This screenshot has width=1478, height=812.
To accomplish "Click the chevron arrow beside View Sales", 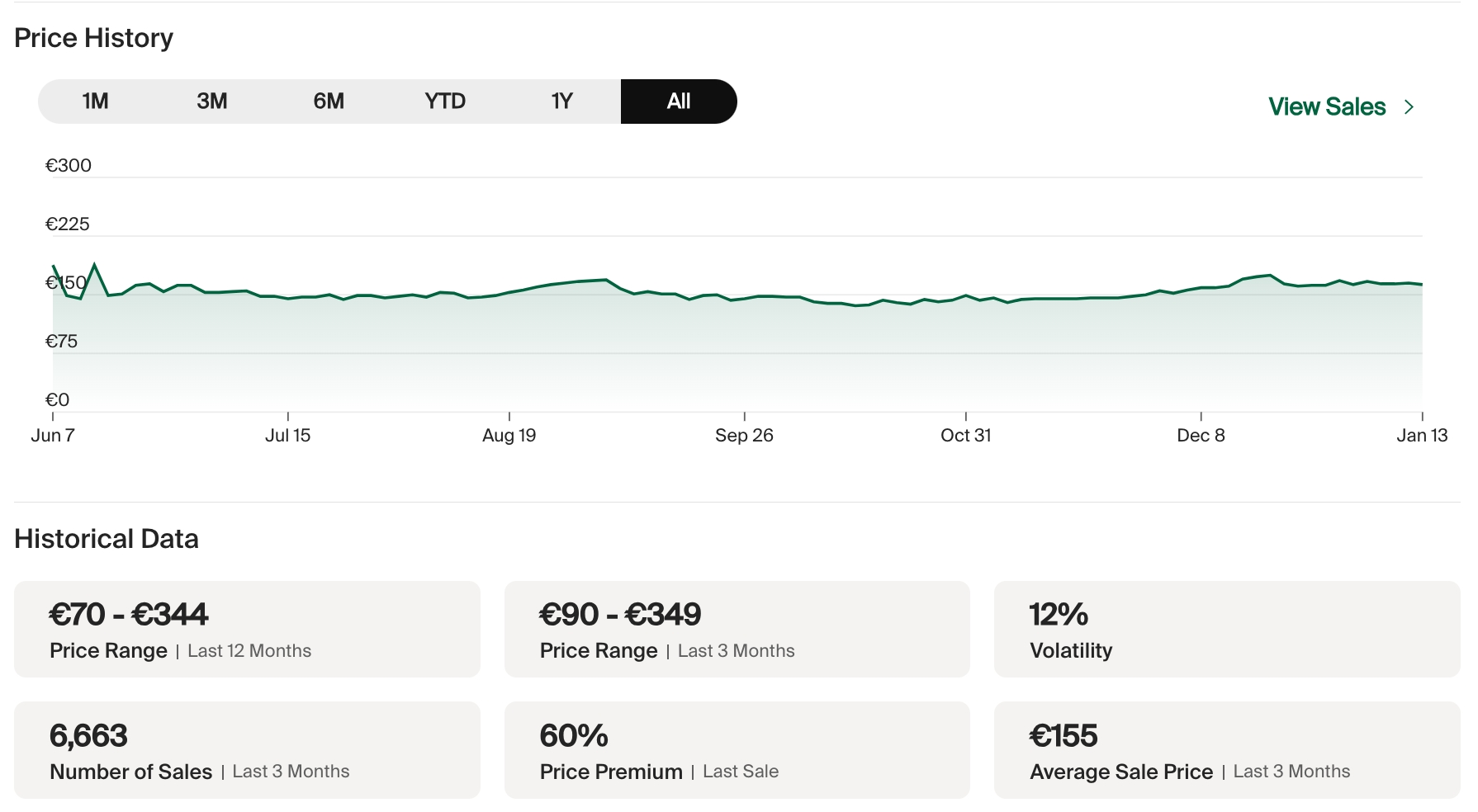I will point(1409,107).
